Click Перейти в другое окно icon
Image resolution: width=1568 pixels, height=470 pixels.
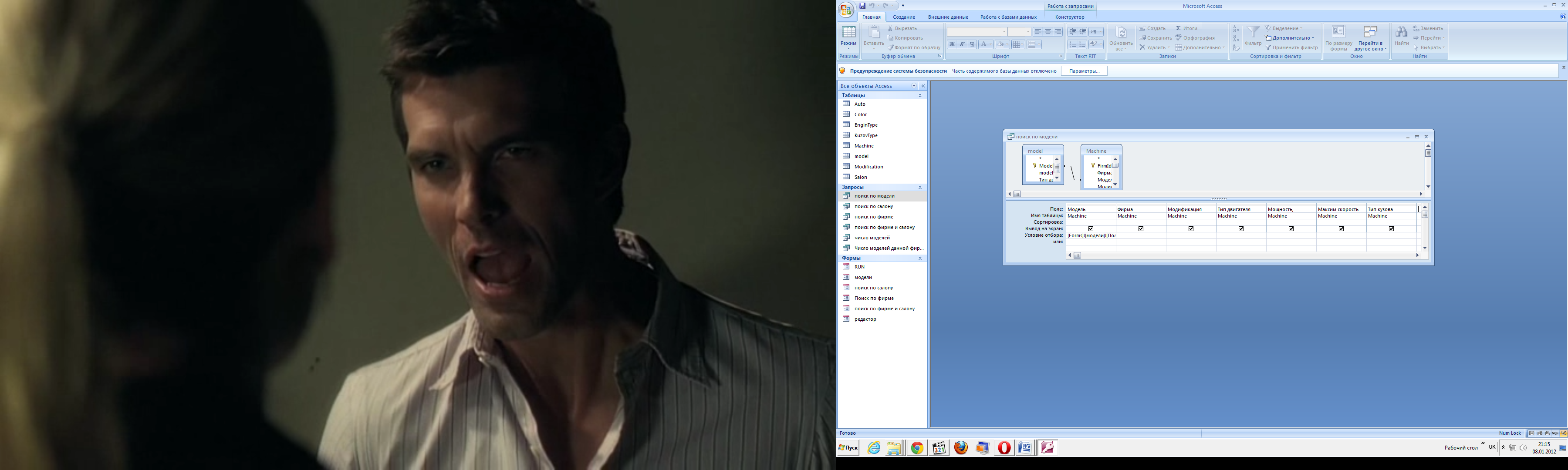tap(1370, 32)
